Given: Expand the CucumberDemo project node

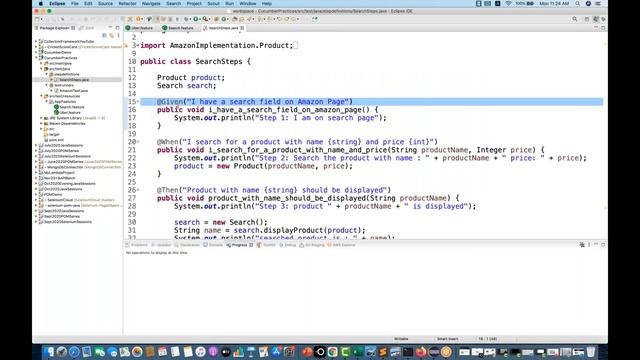Looking at the screenshot, I should [x=36, y=52].
